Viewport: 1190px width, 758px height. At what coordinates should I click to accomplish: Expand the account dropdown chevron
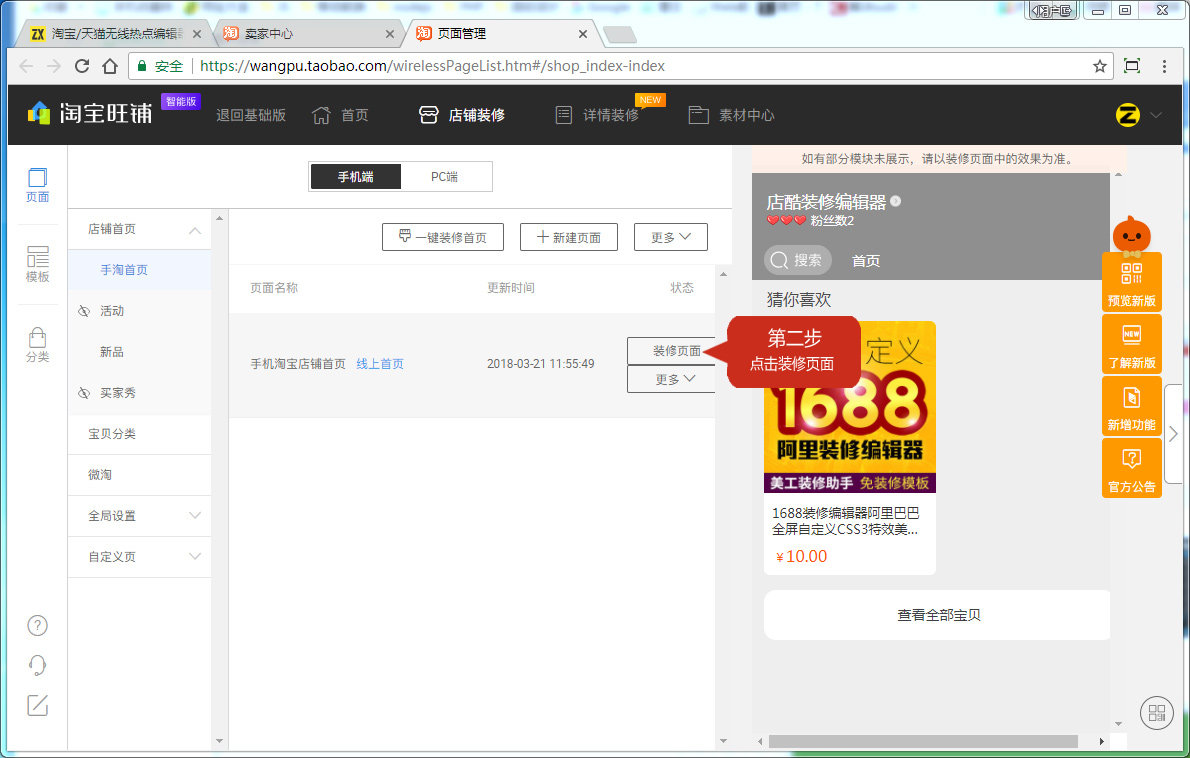point(1156,115)
